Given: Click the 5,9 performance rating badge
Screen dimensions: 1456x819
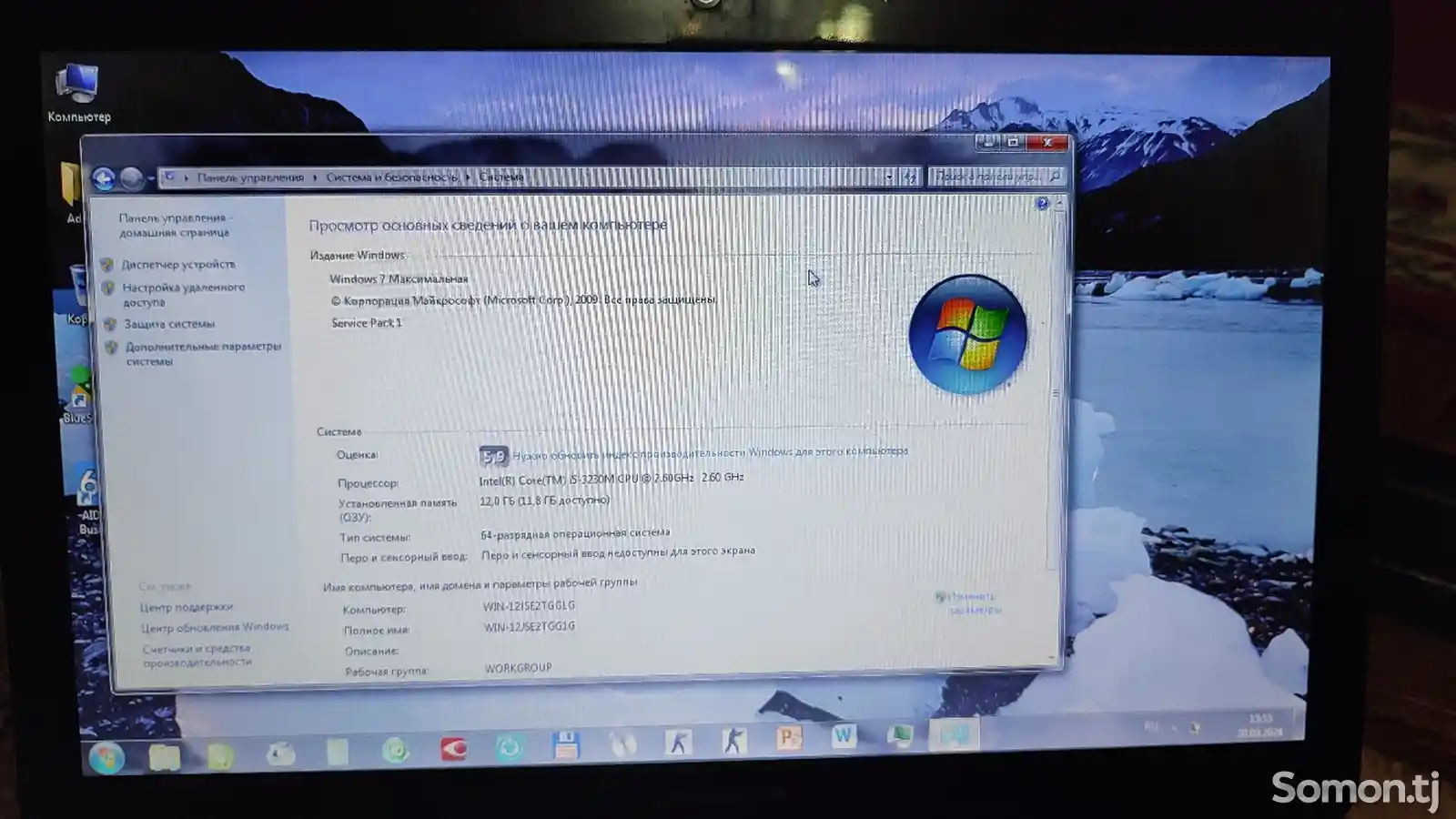Looking at the screenshot, I should [x=493, y=456].
